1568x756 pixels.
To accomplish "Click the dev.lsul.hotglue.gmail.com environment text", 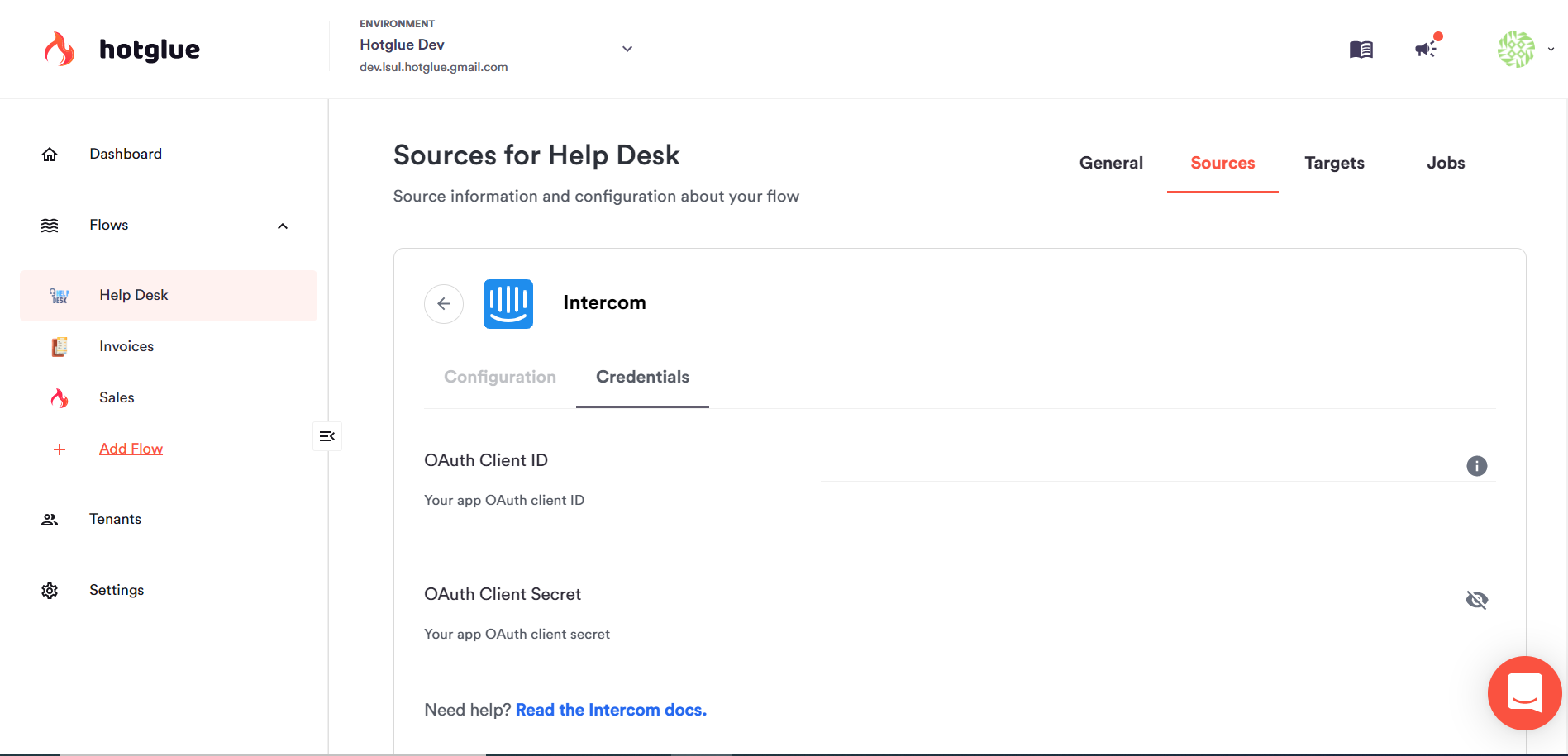I will [x=433, y=67].
